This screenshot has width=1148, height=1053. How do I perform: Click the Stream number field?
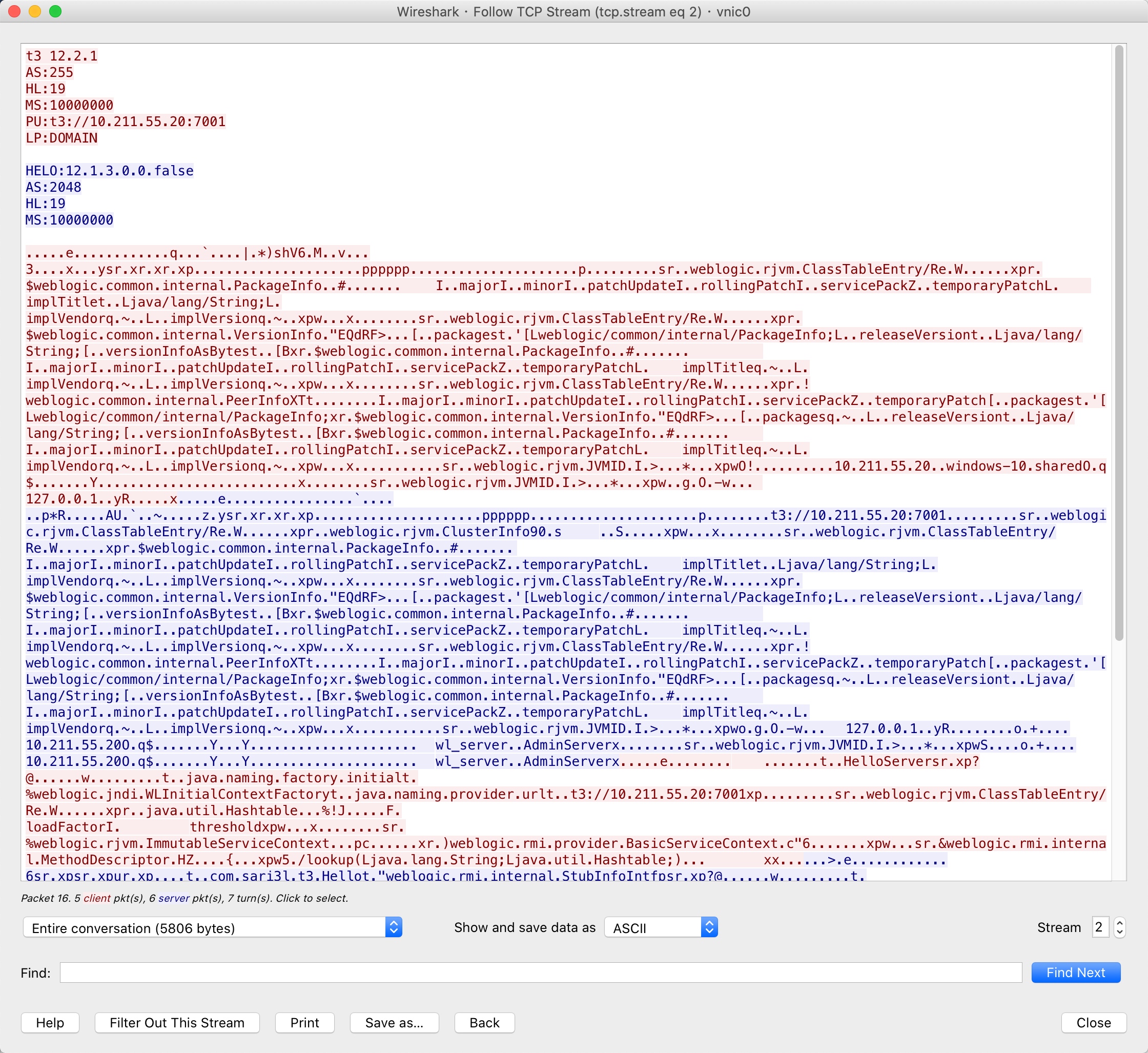tap(1100, 927)
